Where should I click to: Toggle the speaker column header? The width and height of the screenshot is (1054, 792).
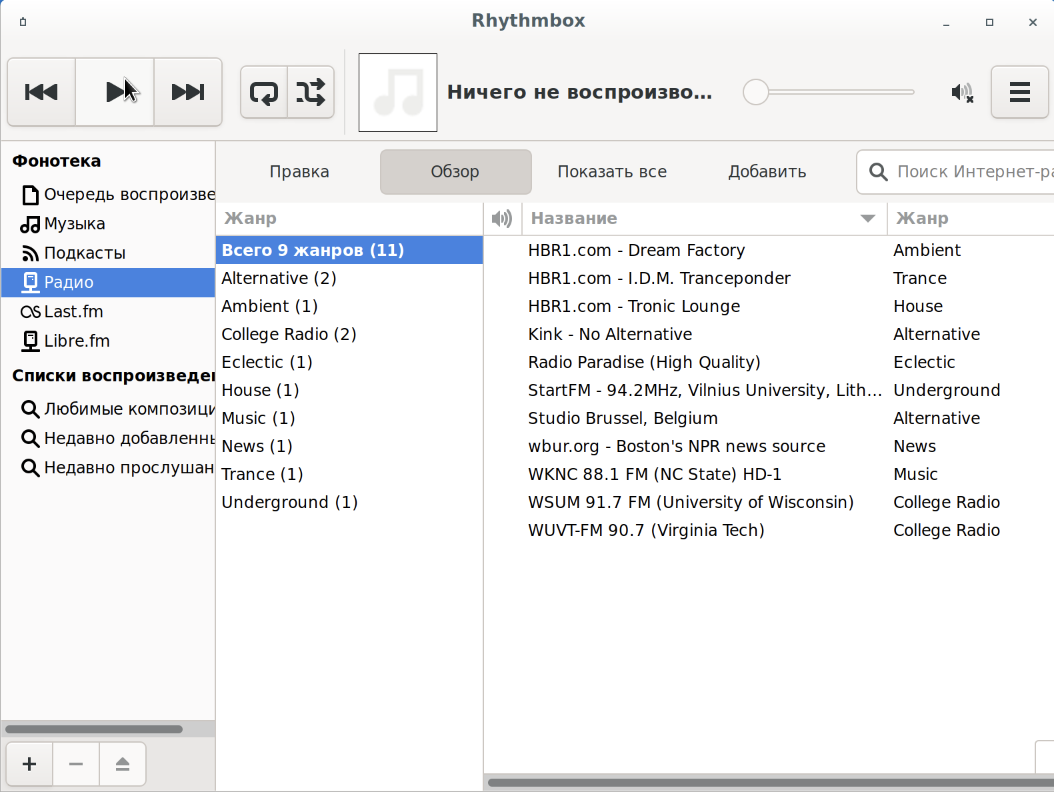click(501, 218)
